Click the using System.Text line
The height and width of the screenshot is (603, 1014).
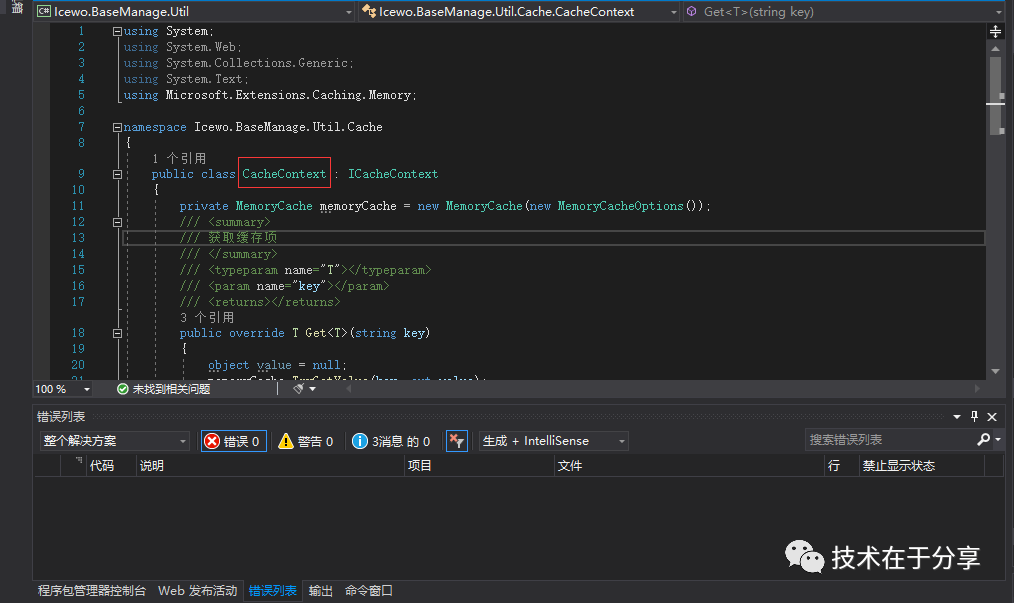pos(186,79)
